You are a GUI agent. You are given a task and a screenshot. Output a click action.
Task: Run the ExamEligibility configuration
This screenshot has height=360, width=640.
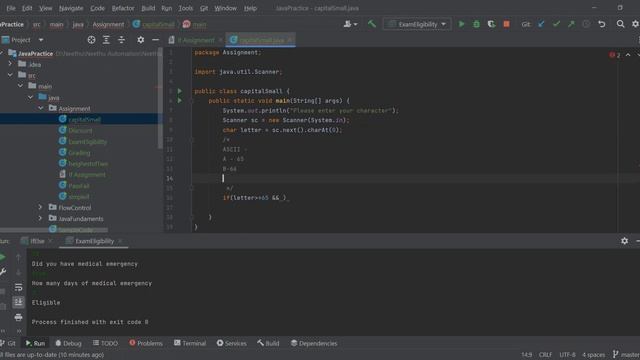click(461, 24)
